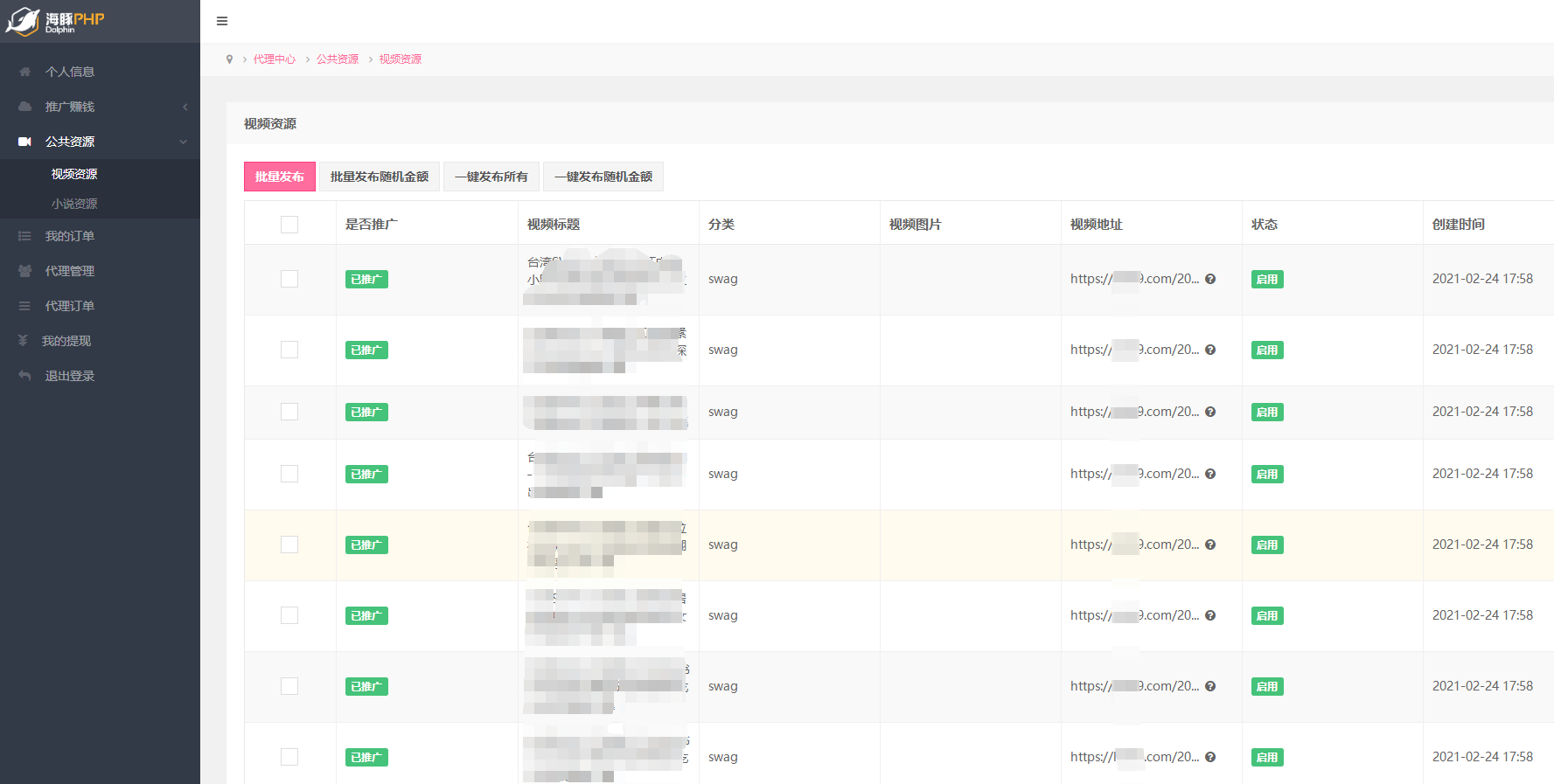Collapse the 公共资源 menu chevron
Viewport: 1554px width, 784px height.
coord(183,142)
